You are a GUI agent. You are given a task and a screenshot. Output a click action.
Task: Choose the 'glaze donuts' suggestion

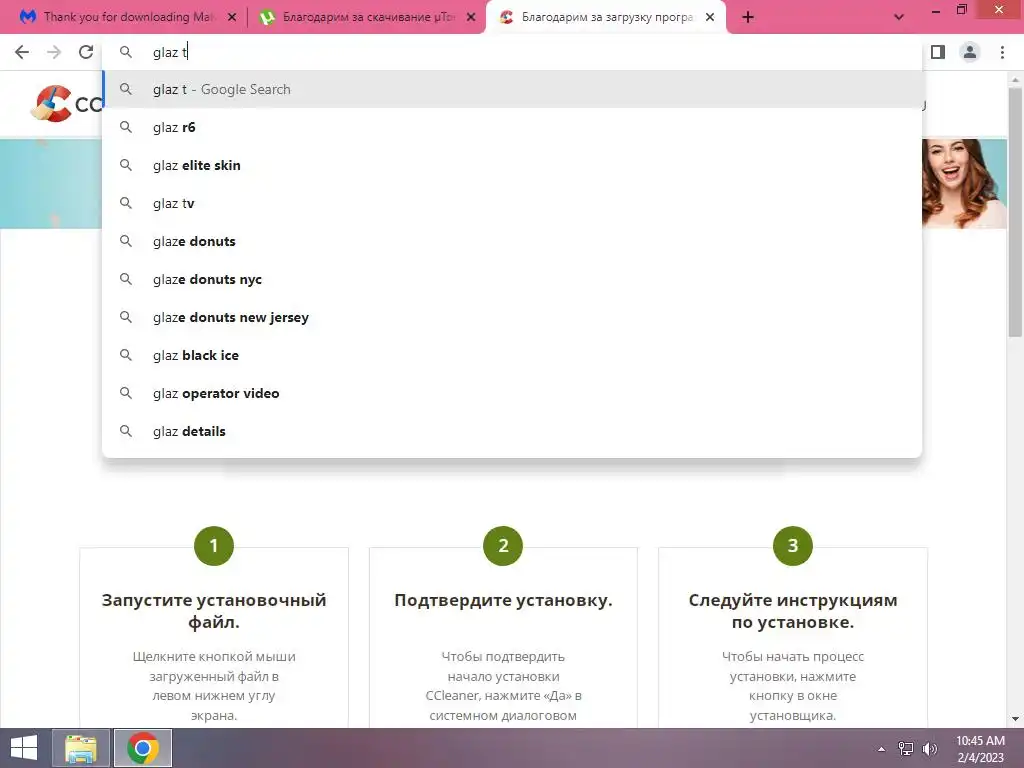pos(512,241)
